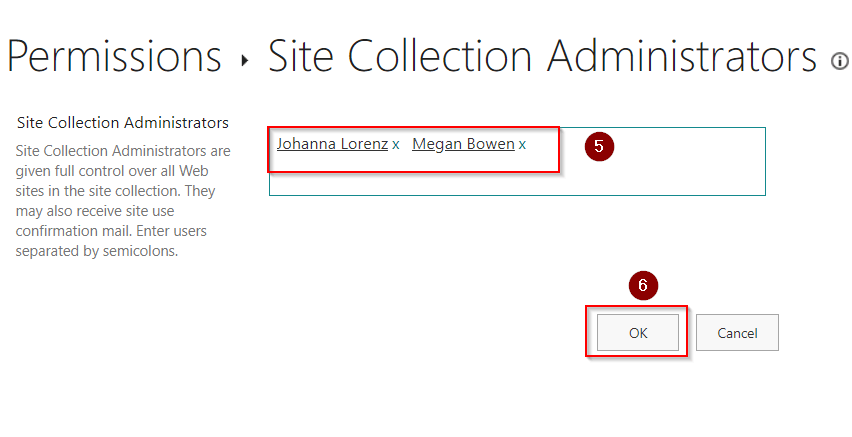Remove Johanna Lorenz with the x icon
The image size is (852, 437).
pyautogui.click(x=396, y=145)
